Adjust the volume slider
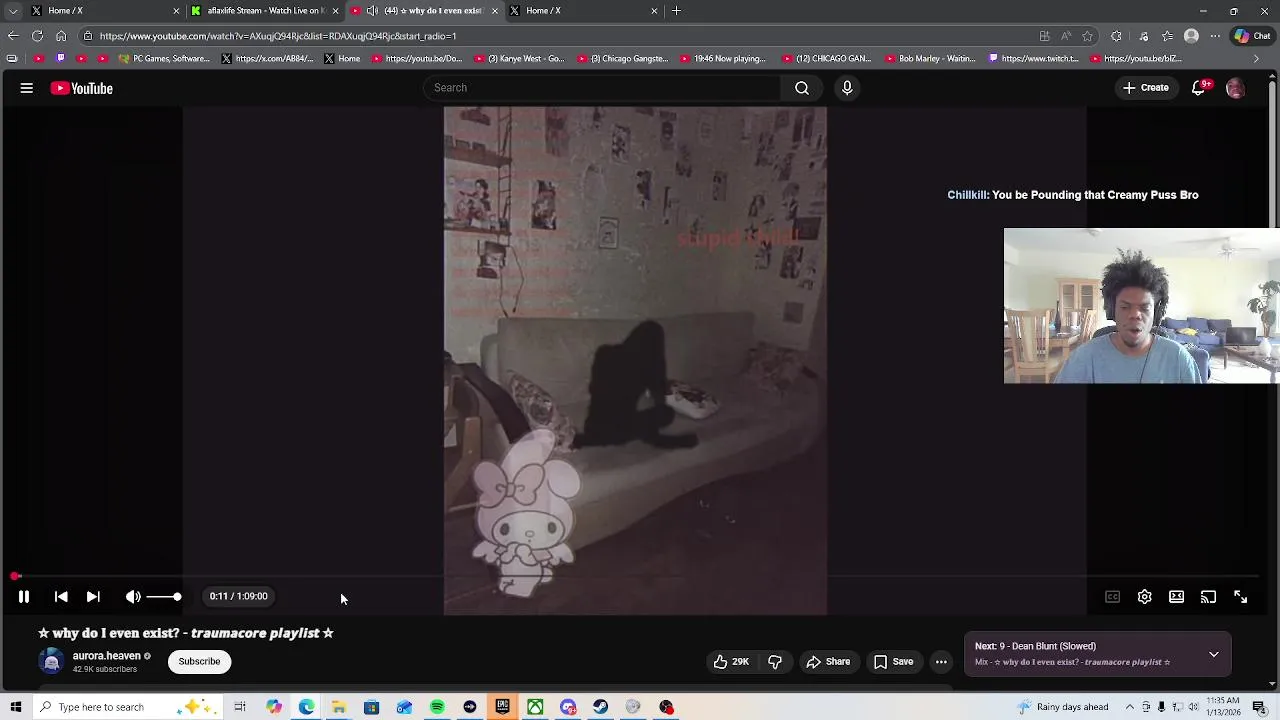The height and width of the screenshot is (720, 1280). point(164,597)
